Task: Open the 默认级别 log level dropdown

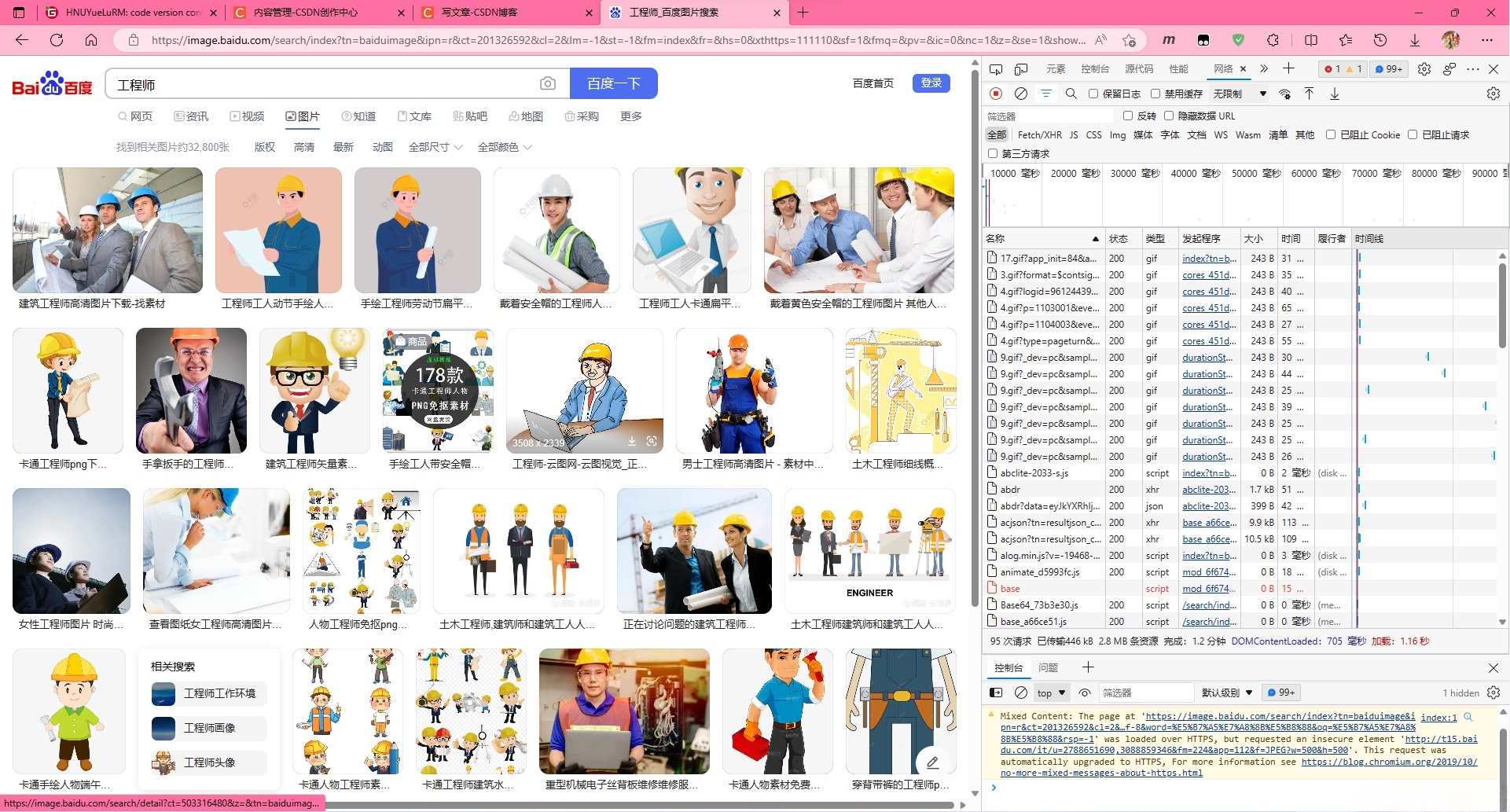Action: click(1226, 693)
